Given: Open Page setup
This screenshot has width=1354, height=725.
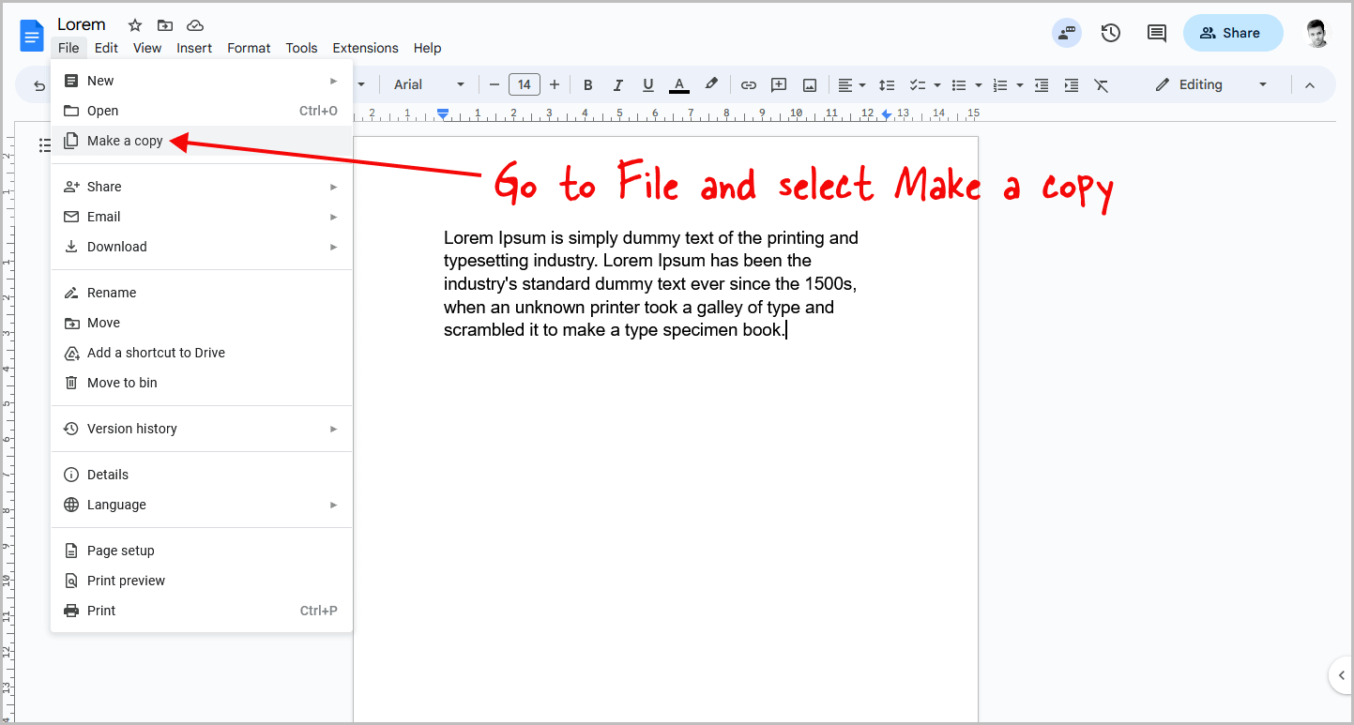Looking at the screenshot, I should point(201,551).
